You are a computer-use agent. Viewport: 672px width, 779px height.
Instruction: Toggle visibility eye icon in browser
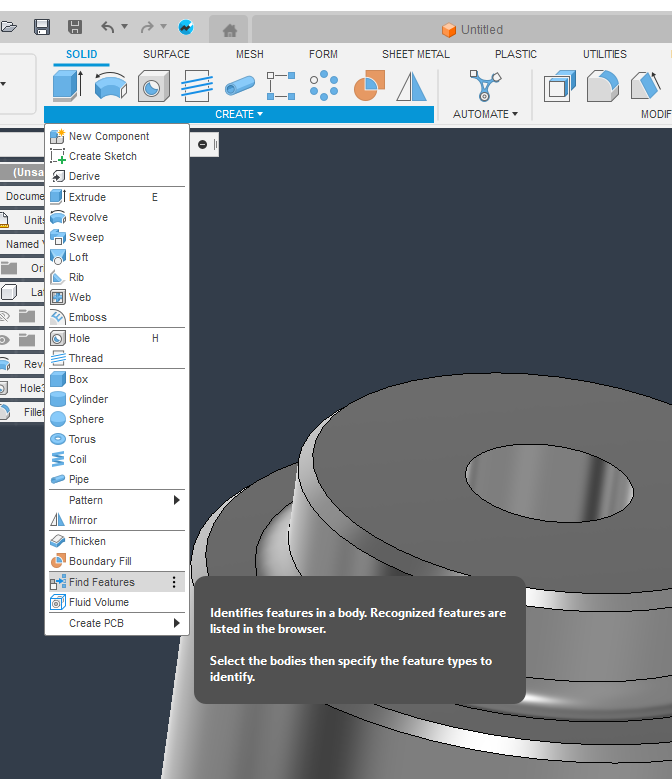point(4,340)
